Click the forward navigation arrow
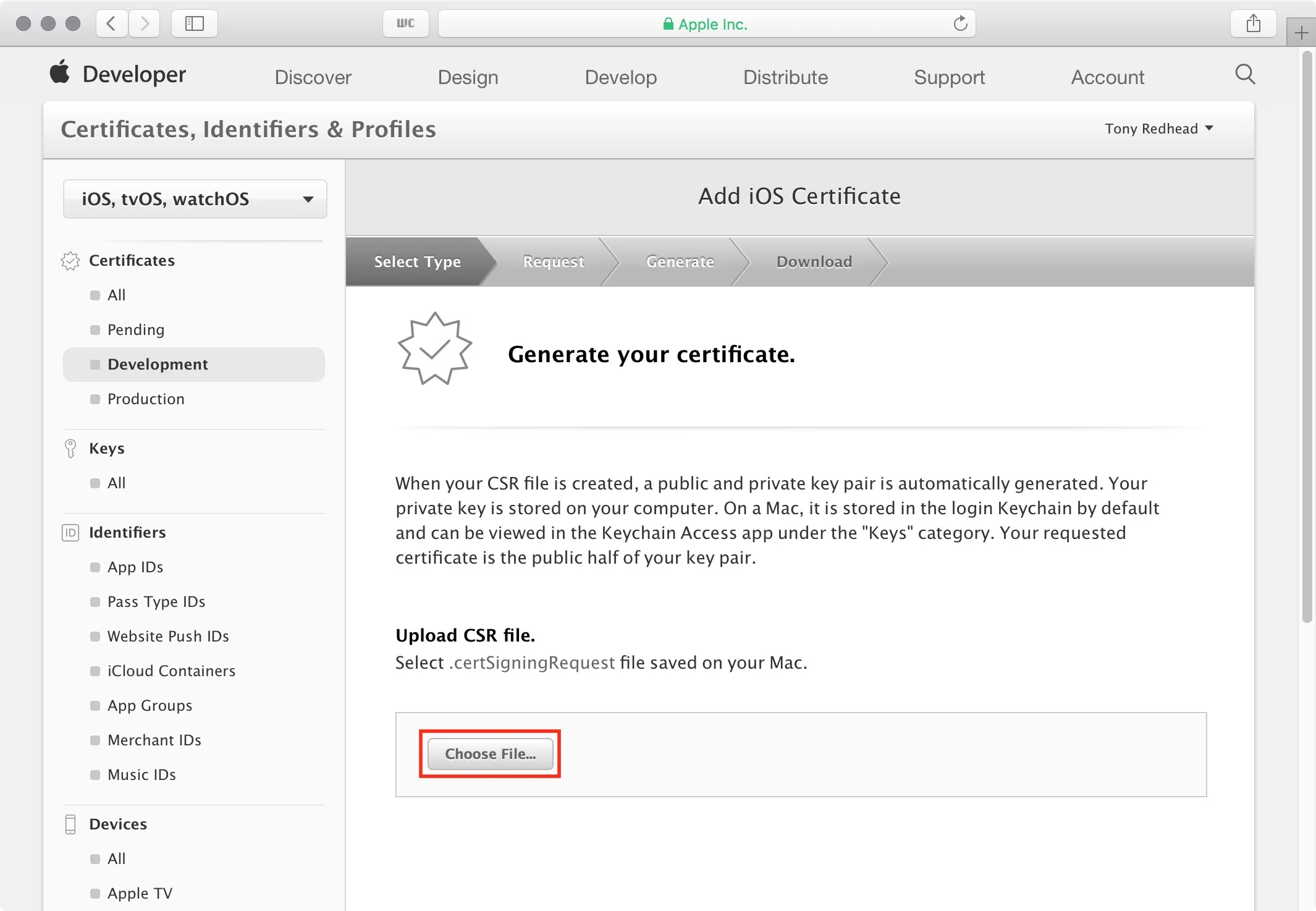Screen dimensions: 1316x911 pos(145,24)
